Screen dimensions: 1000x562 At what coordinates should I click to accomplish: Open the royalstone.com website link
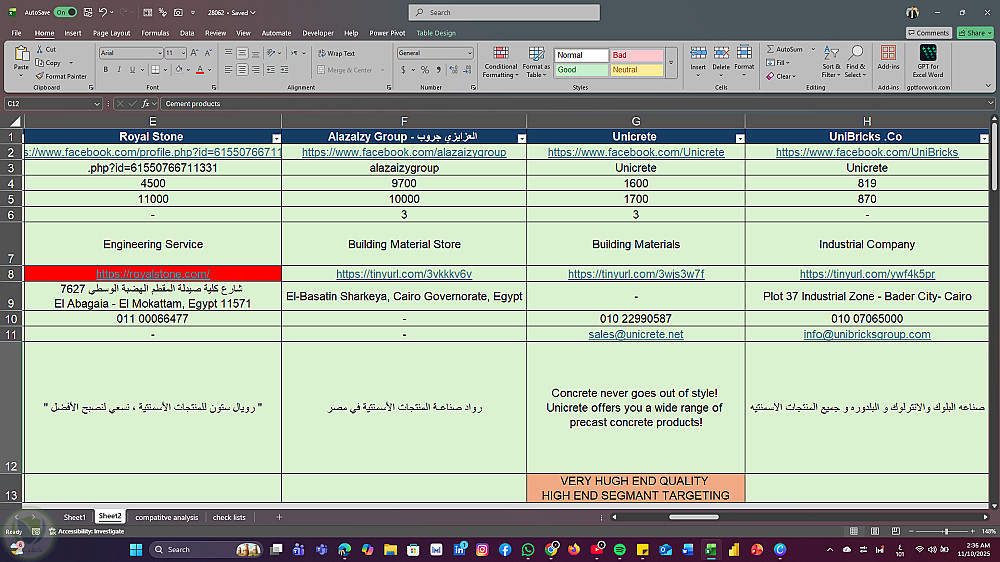click(153, 274)
